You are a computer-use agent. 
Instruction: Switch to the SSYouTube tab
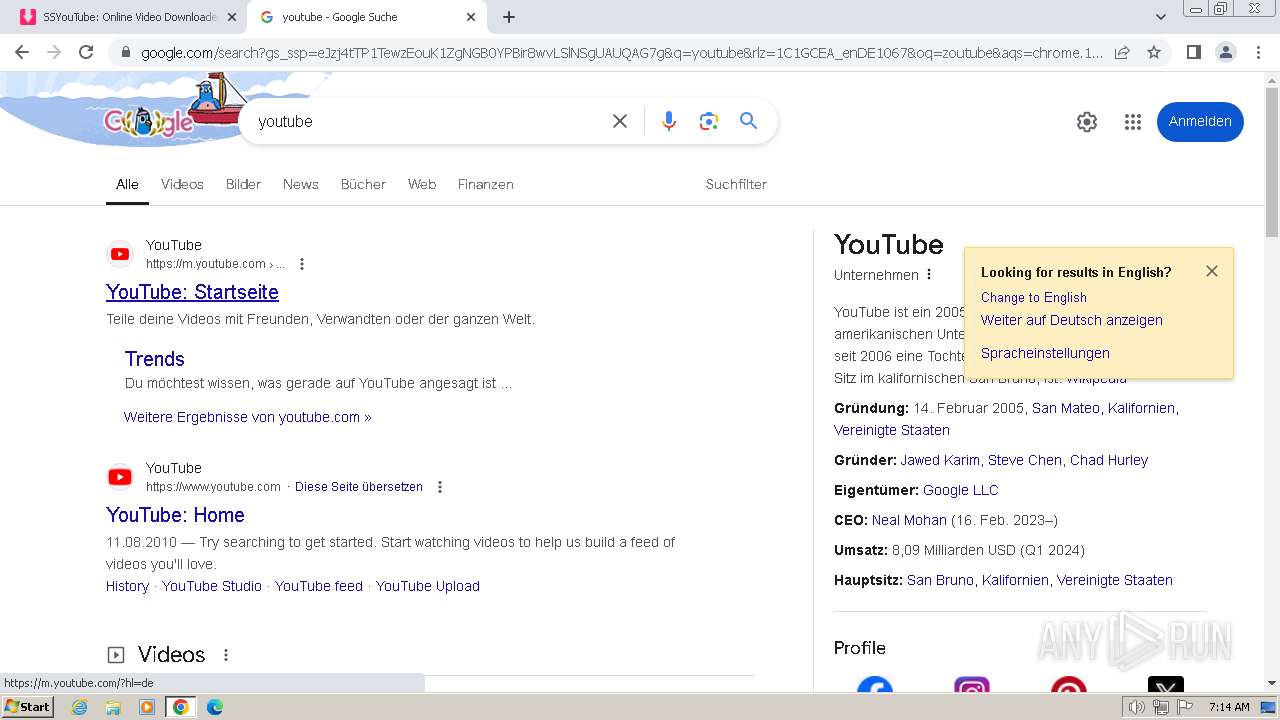128,17
